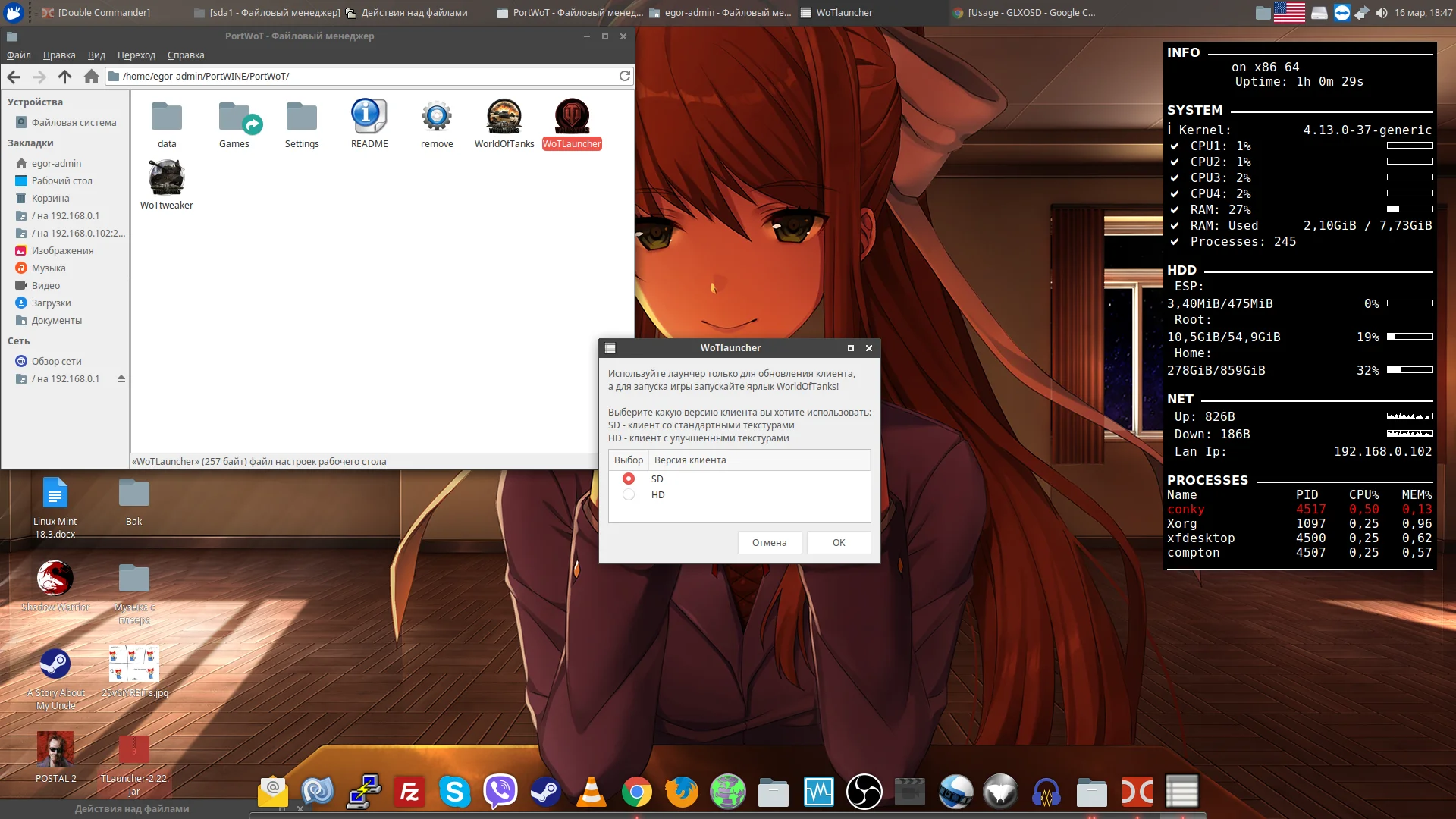Image resolution: width=1456 pixels, height=819 pixels.
Task: Click the location path input field
Action: click(364, 76)
